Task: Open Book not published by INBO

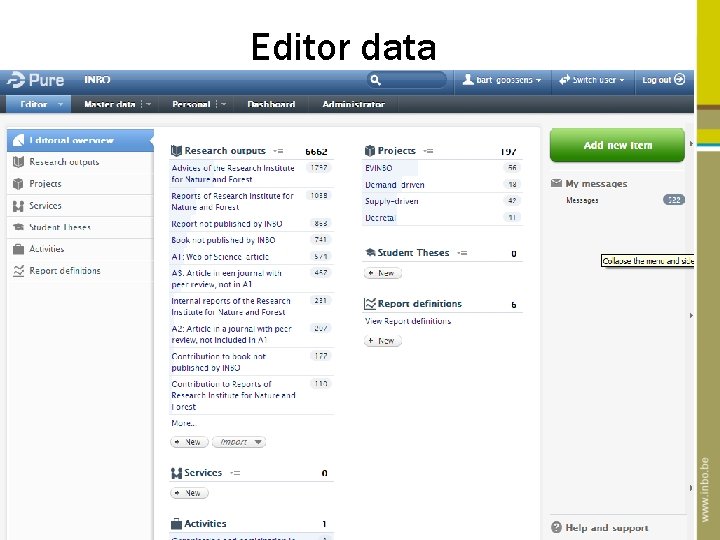Action: point(223,240)
